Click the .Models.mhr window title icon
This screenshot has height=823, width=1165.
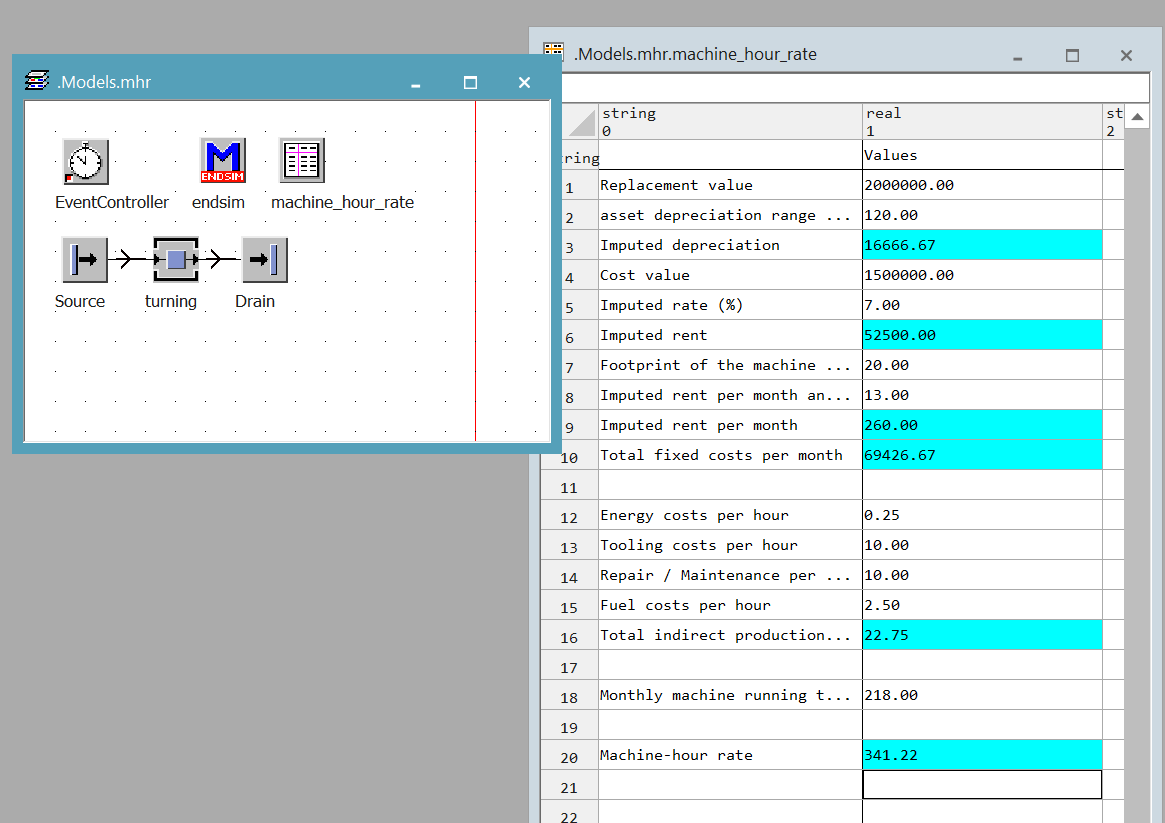pos(37,82)
